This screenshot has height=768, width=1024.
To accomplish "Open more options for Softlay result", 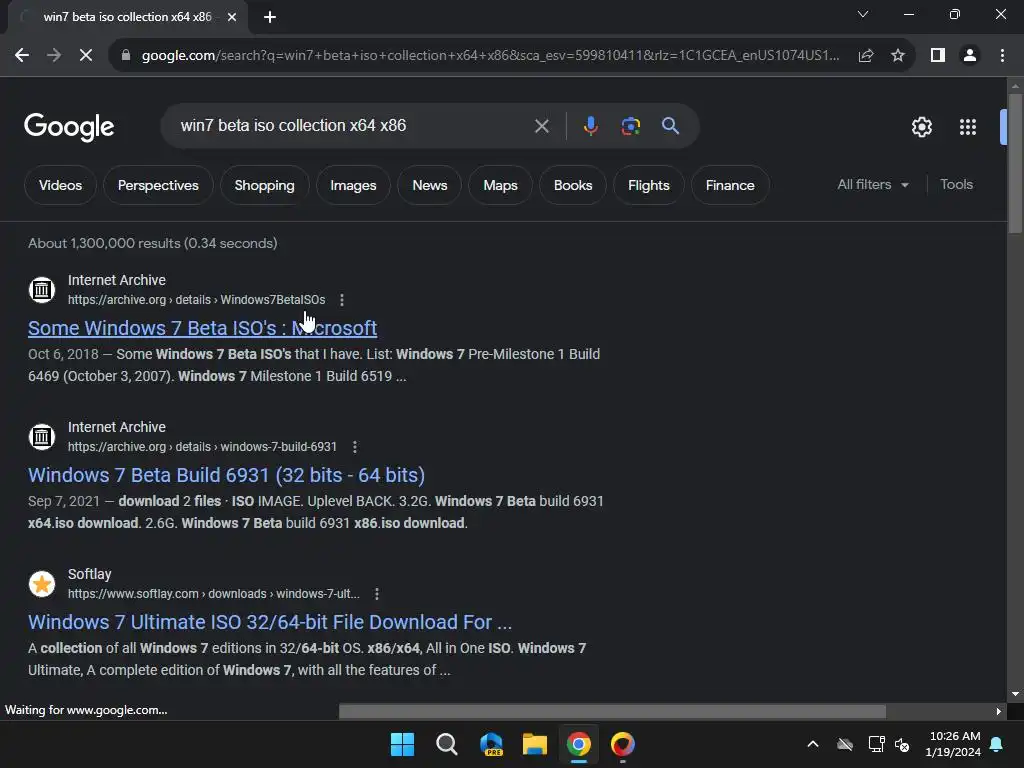I will [x=377, y=594].
